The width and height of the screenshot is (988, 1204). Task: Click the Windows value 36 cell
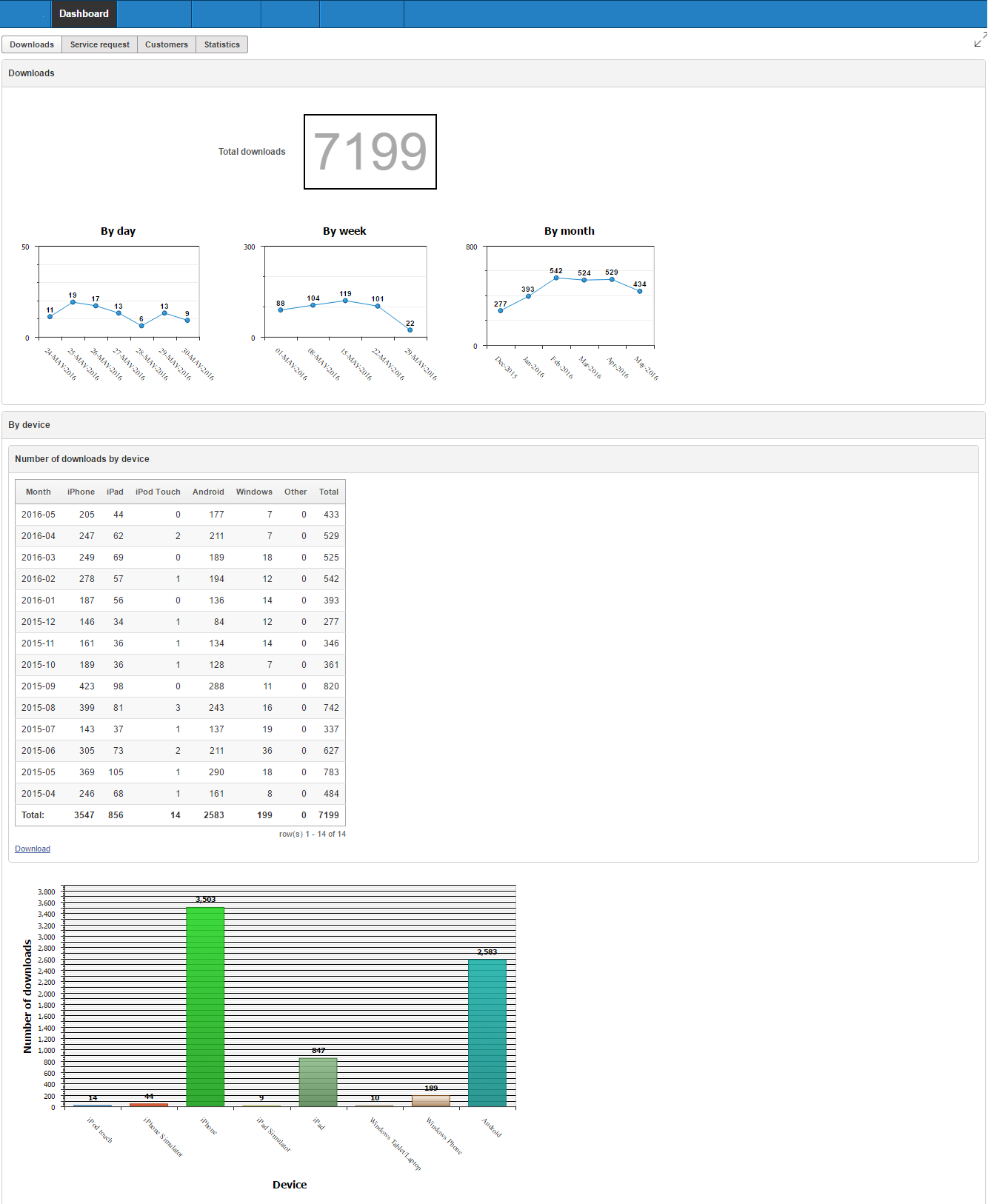[x=267, y=751]
